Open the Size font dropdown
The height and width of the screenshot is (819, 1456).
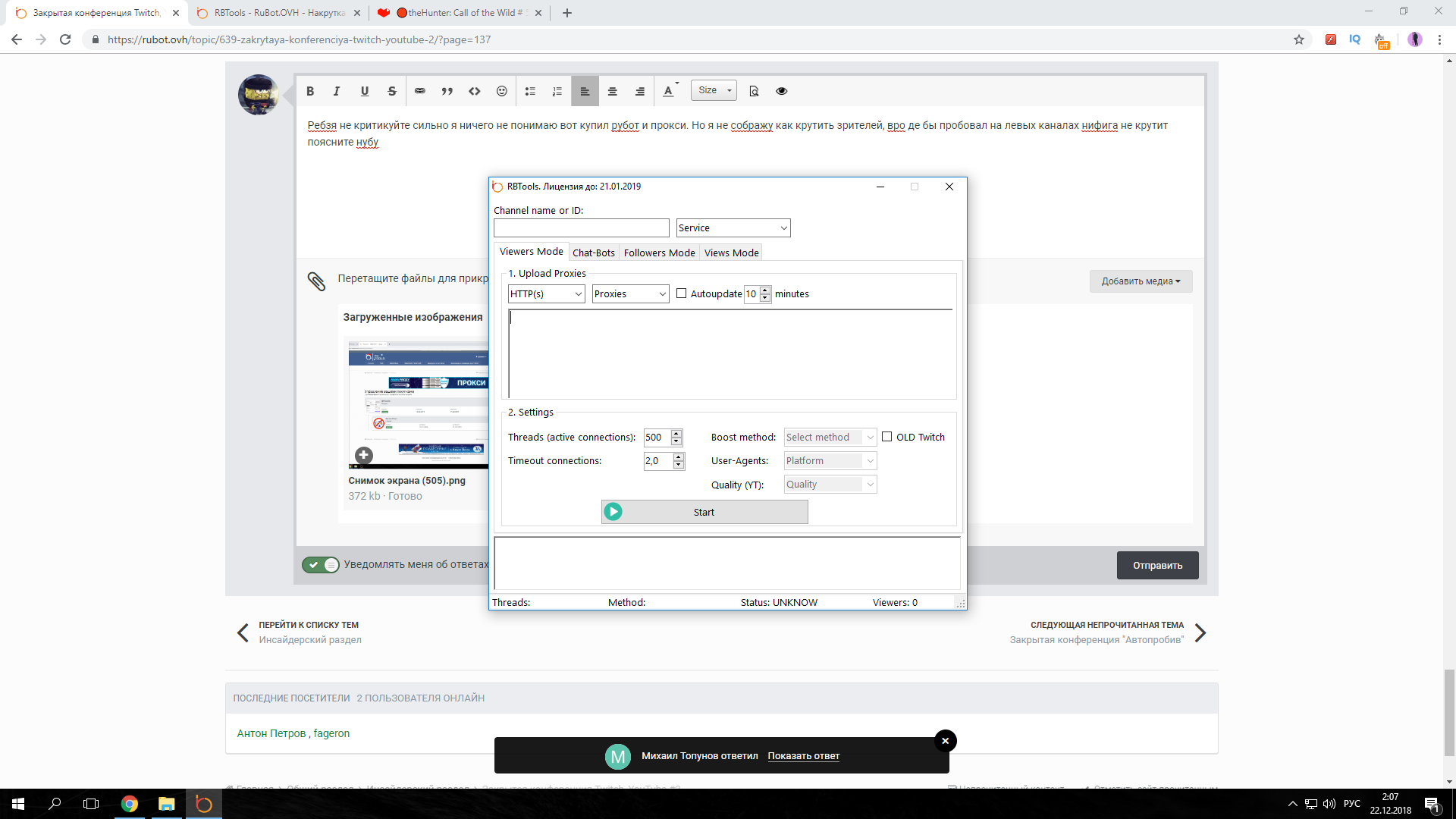[714, 90]
